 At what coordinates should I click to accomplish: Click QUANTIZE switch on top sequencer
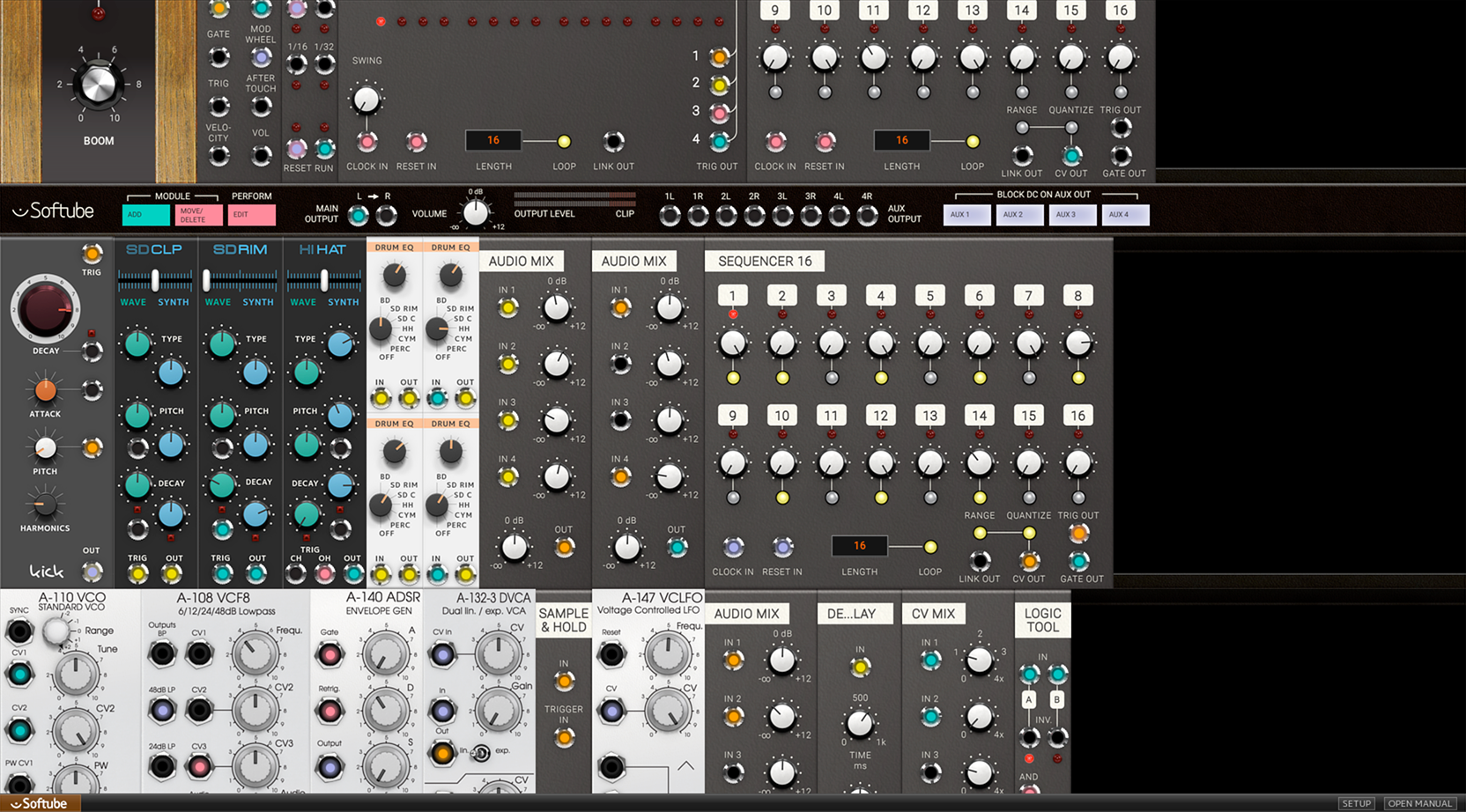click(1071, 128)
